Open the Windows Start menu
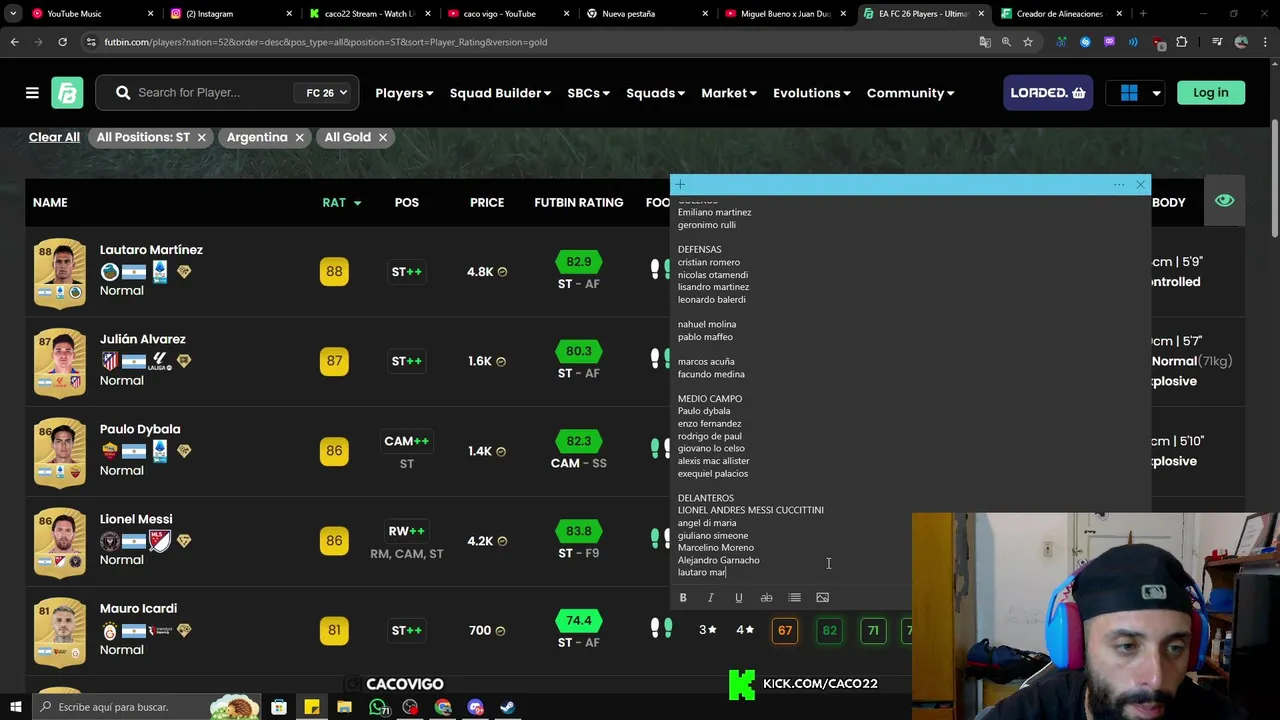This screenshot has width=1280, height=720. (16, 707)
